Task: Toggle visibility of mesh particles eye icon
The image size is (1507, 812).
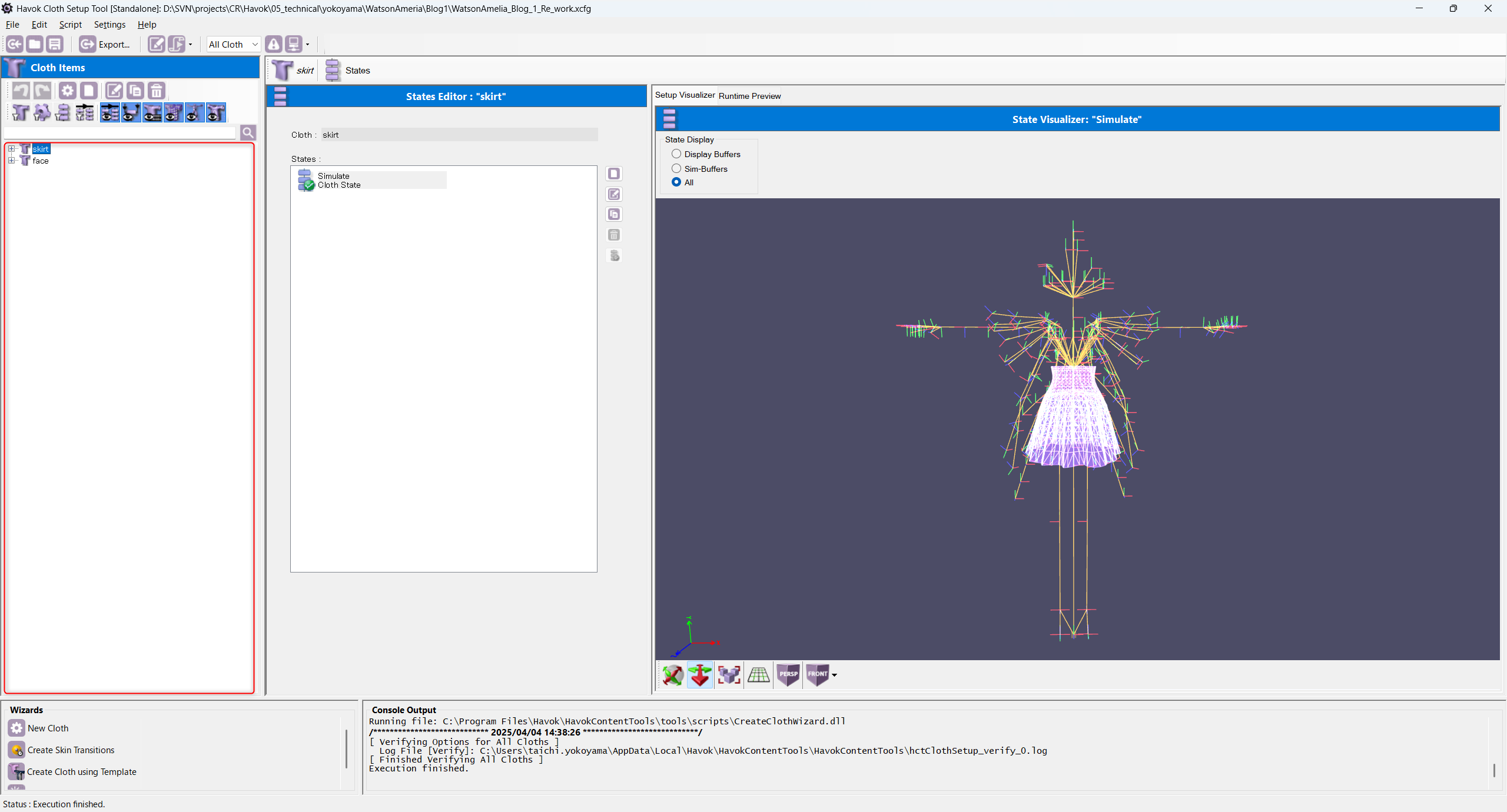Action: 174,112
